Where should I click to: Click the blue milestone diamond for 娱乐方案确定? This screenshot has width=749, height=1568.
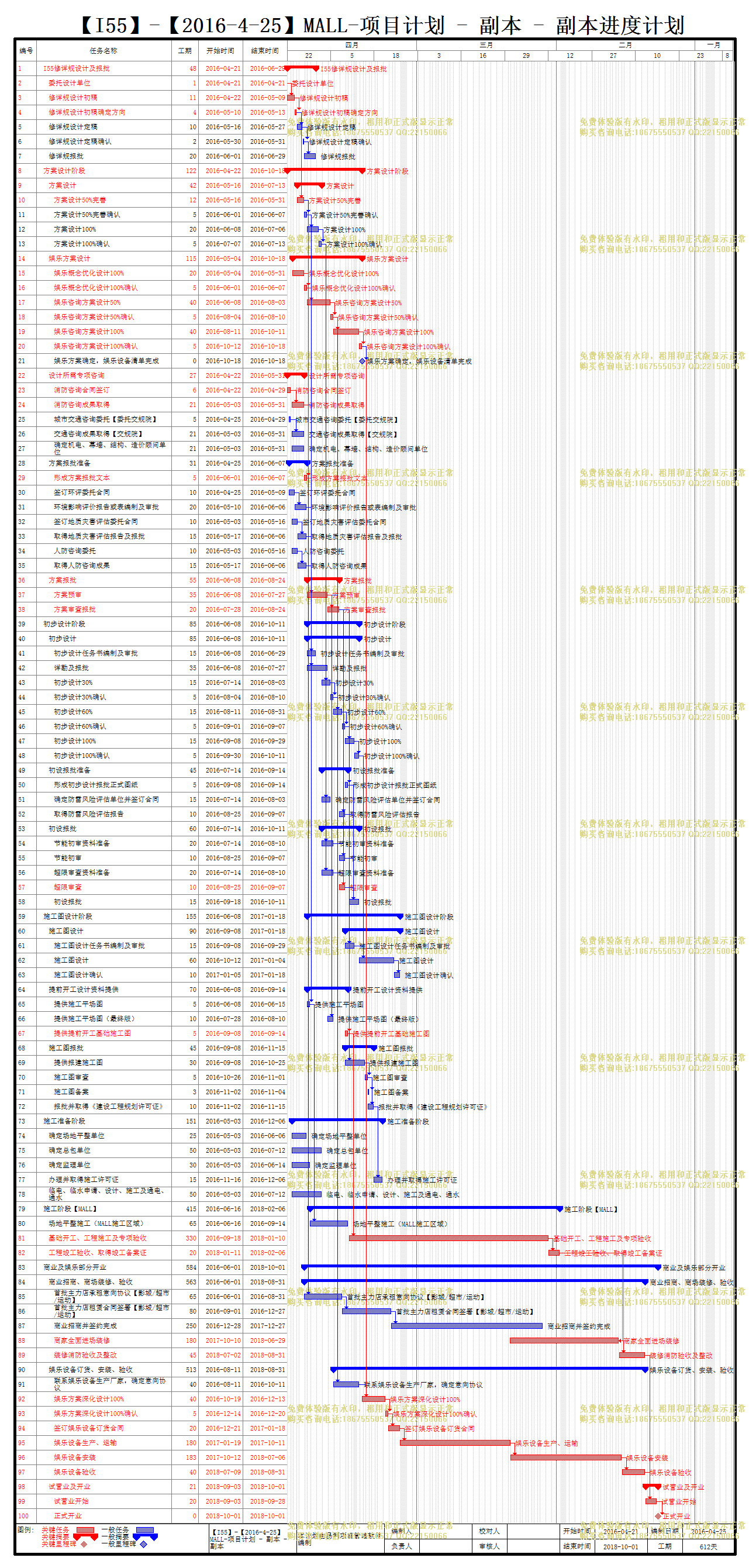[x=363, y=361]
